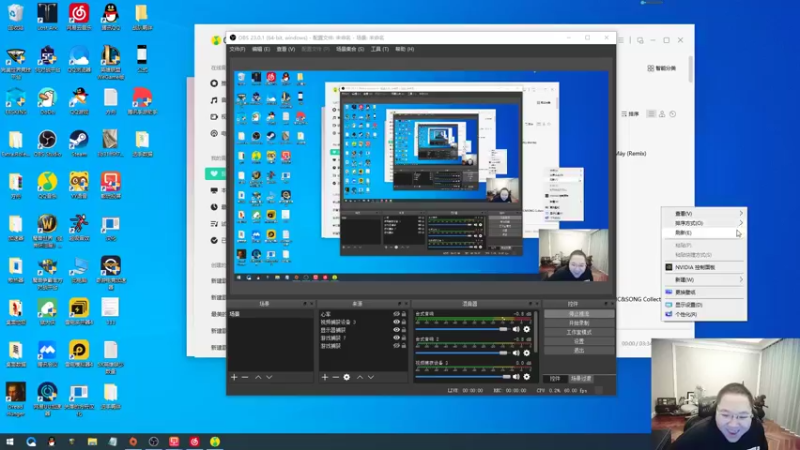
Task: Open gear settings for 台式音响 2 channel
Action: tap(527, 353)
